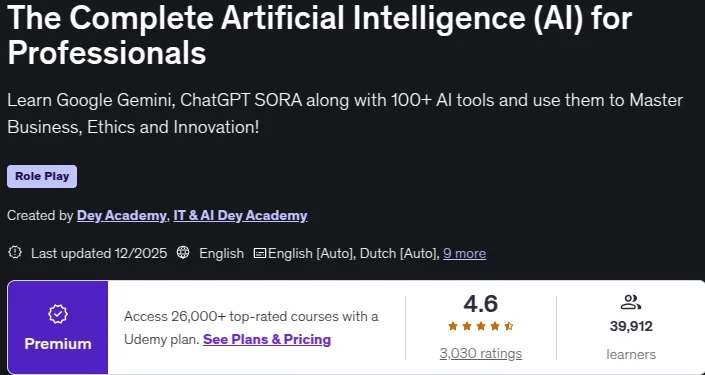Click the last updated alert icon
The height and width of the screenshot is (375, 705).
(15, 253)
